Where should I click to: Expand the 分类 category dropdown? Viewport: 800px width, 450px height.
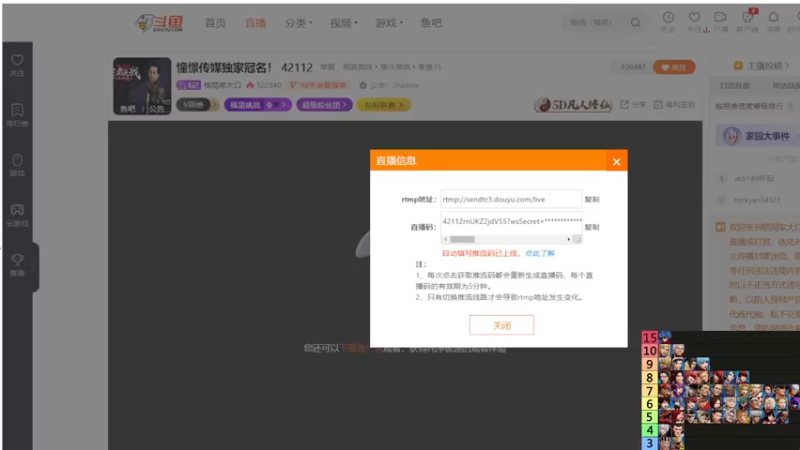(x=298, y=23)
